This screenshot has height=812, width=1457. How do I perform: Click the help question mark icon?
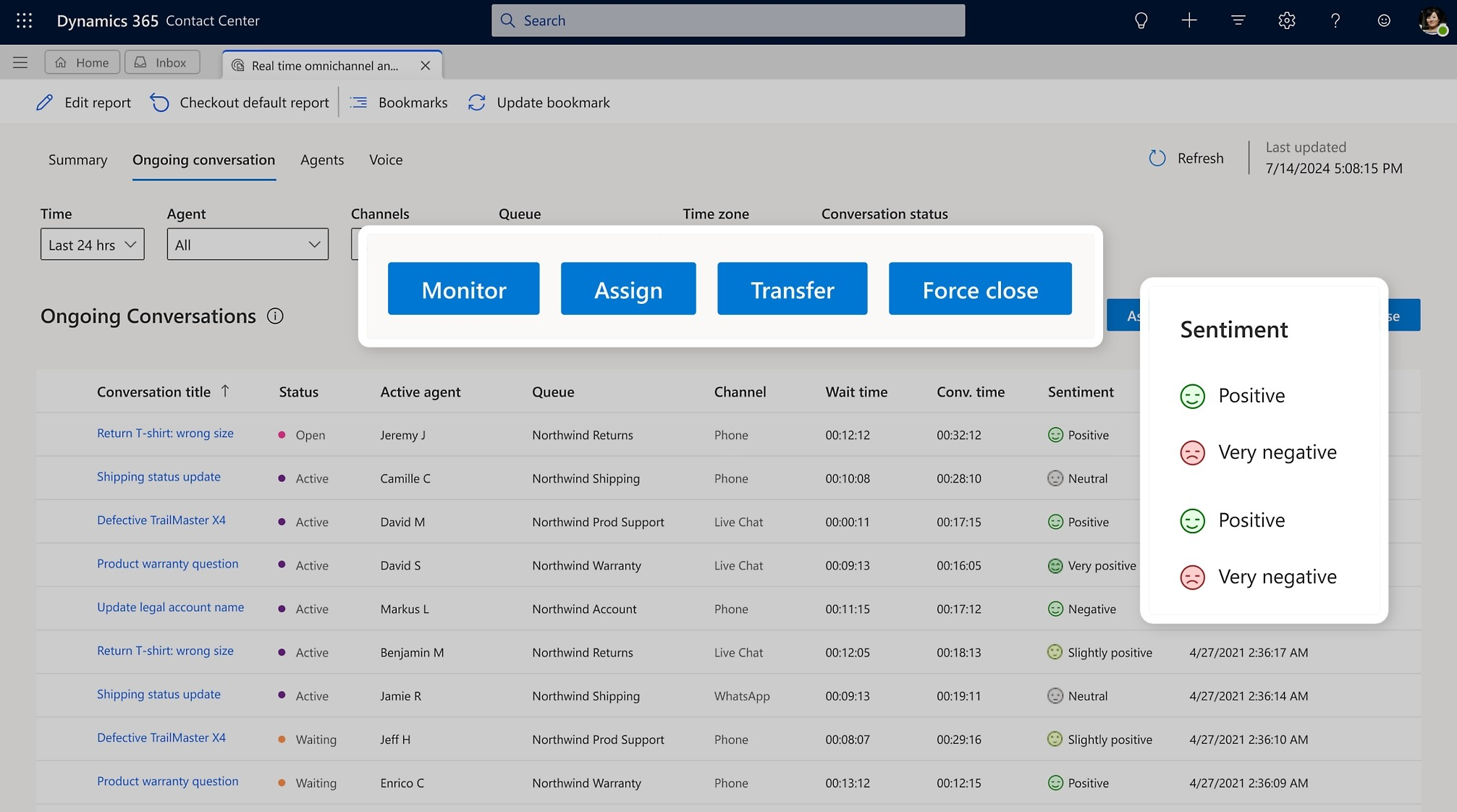1336,20
